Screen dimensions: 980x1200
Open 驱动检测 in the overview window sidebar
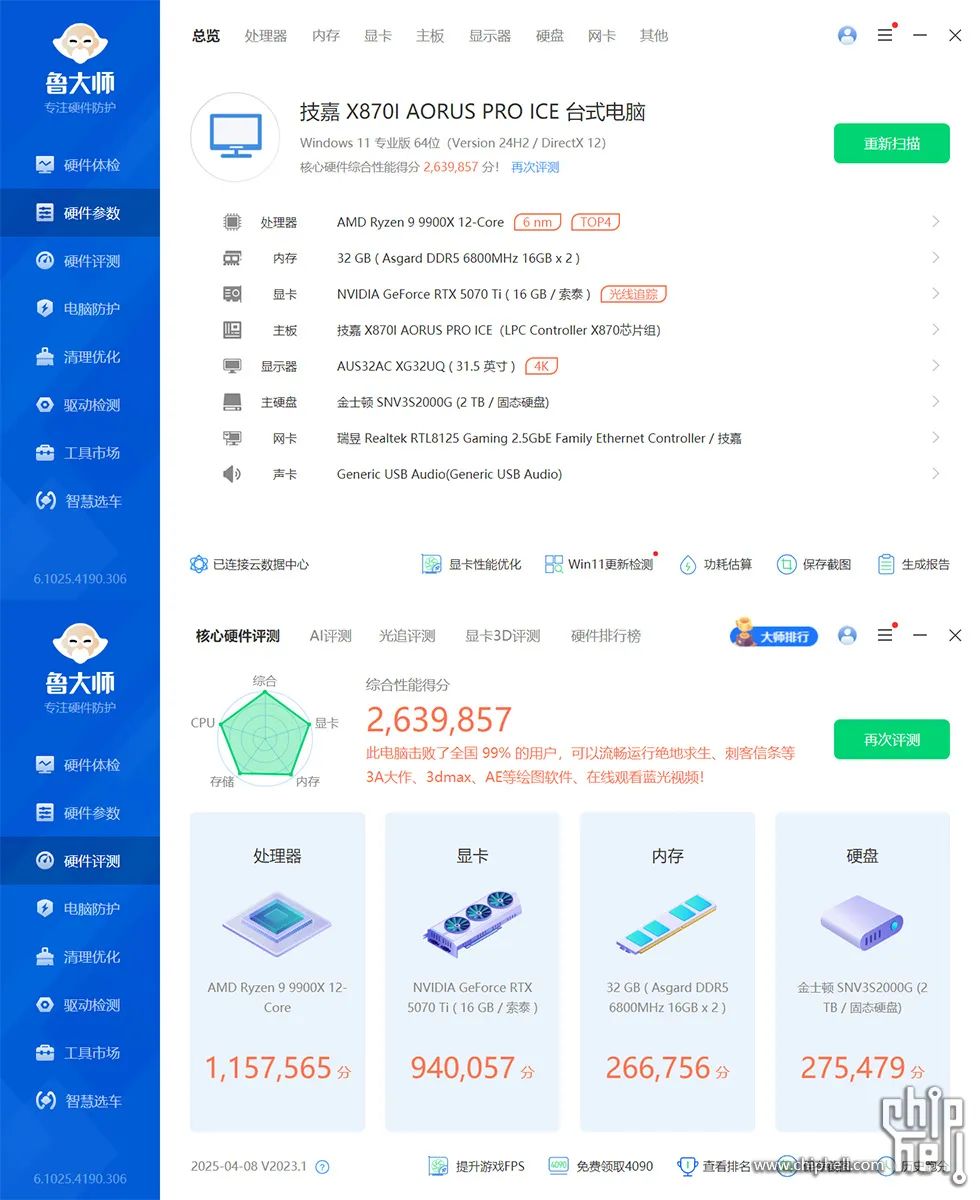click(x=80, y=405)
